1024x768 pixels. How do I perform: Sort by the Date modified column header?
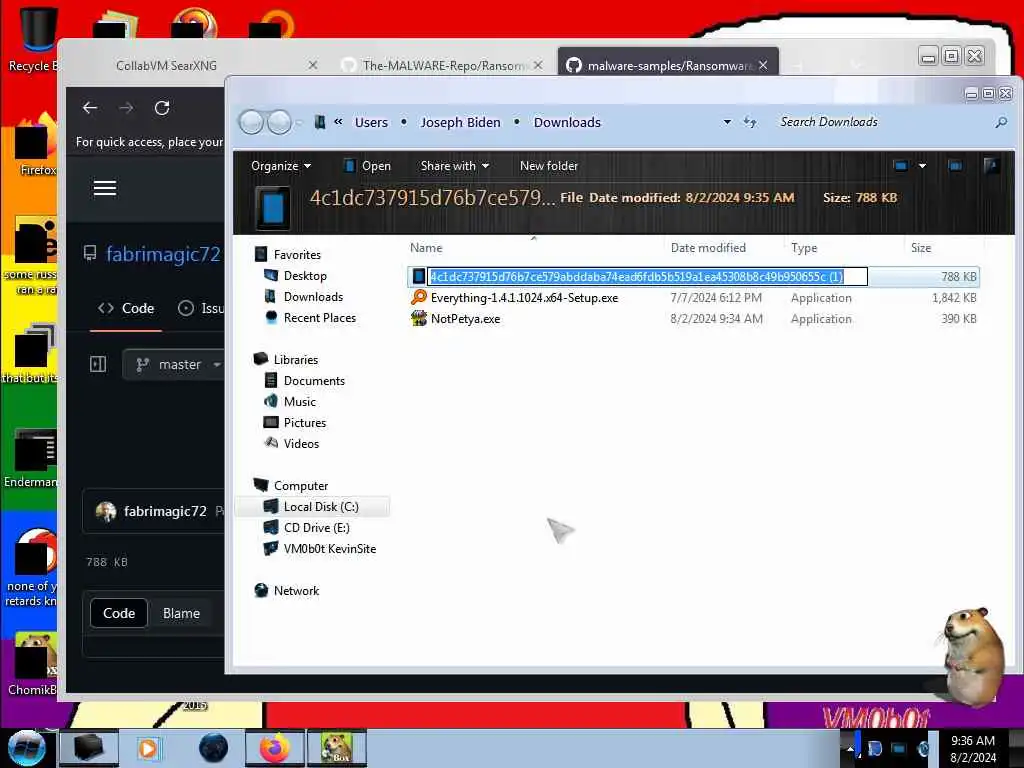click(708, 248)
